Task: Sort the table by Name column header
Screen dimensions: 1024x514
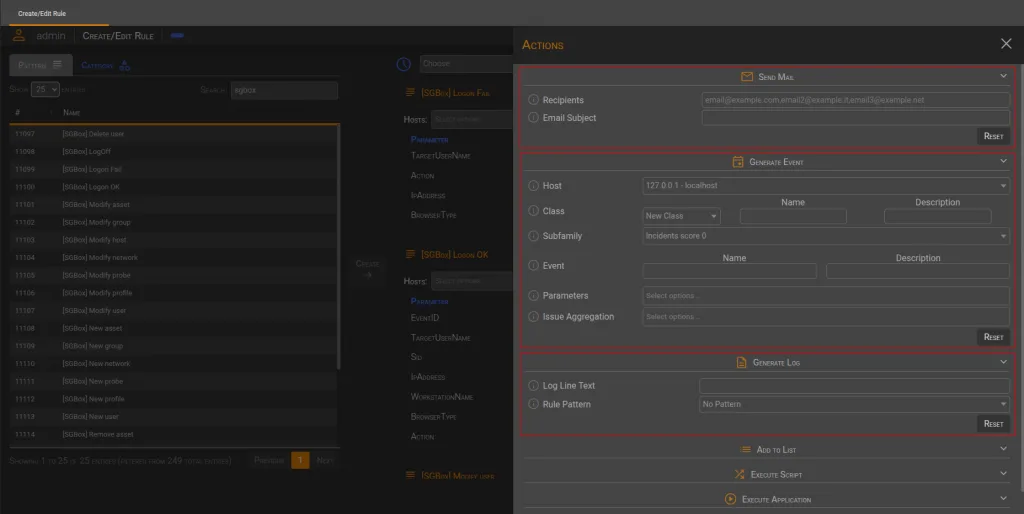Action: 71,113
